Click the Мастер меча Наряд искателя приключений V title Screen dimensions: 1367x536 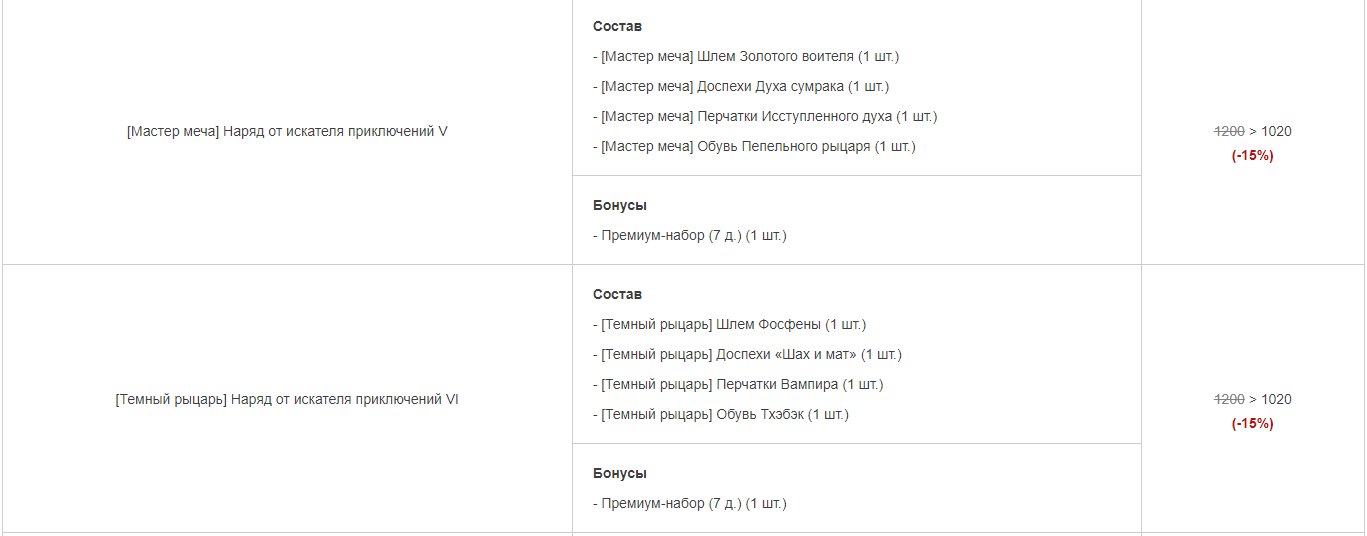tap(287, 131)
